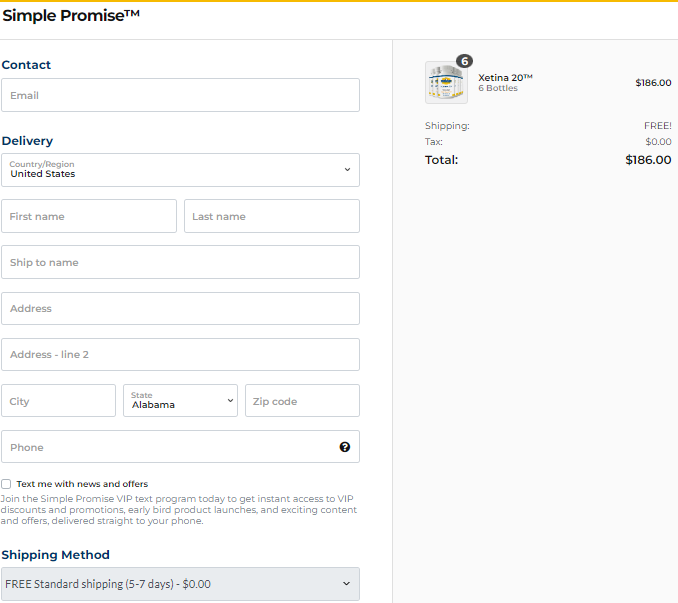The height and width of the screenshot is (603, 678).
Task: Click the Simple Promise logo link
Action: tap(71, 16)
